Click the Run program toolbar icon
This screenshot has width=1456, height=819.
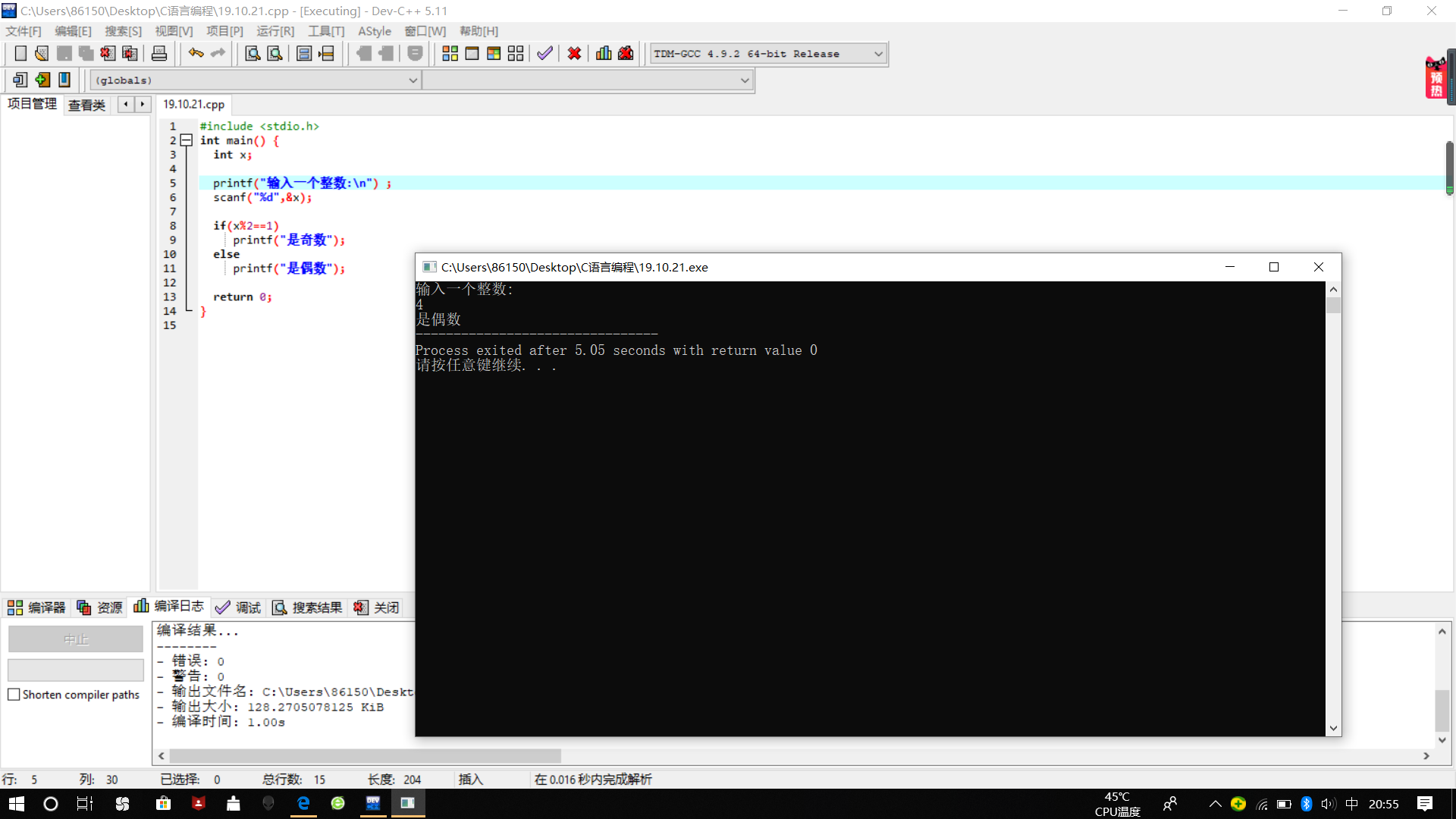(x=472, y=53)
